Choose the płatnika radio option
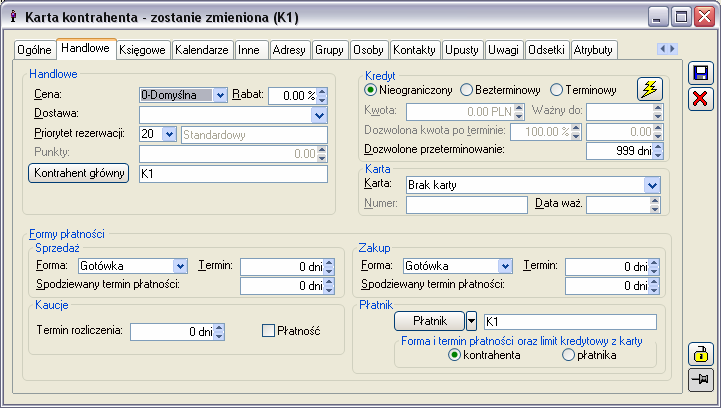This screenshot has width=721, height=408. pos(568,355)
